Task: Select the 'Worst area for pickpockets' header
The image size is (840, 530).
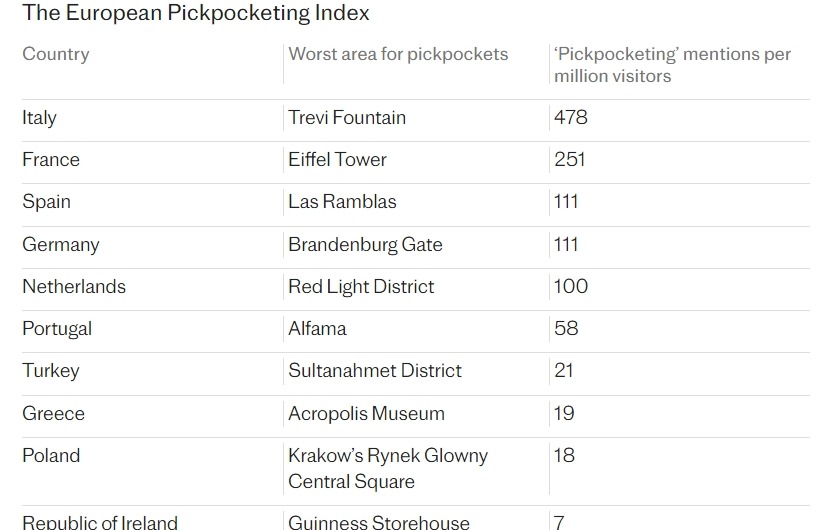Action: click(398, 54)
